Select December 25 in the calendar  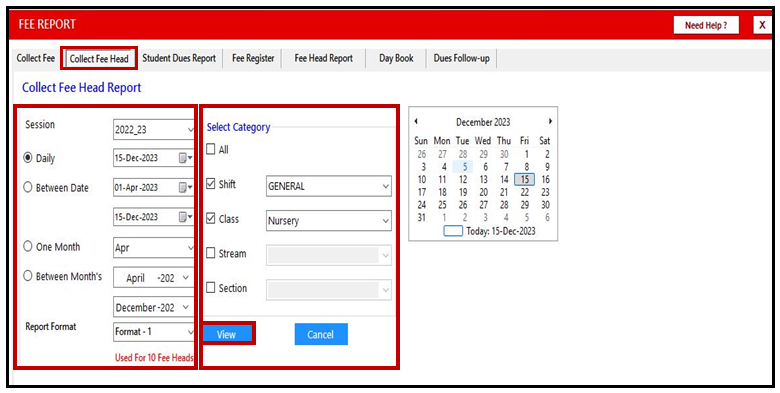click(442, 205)
